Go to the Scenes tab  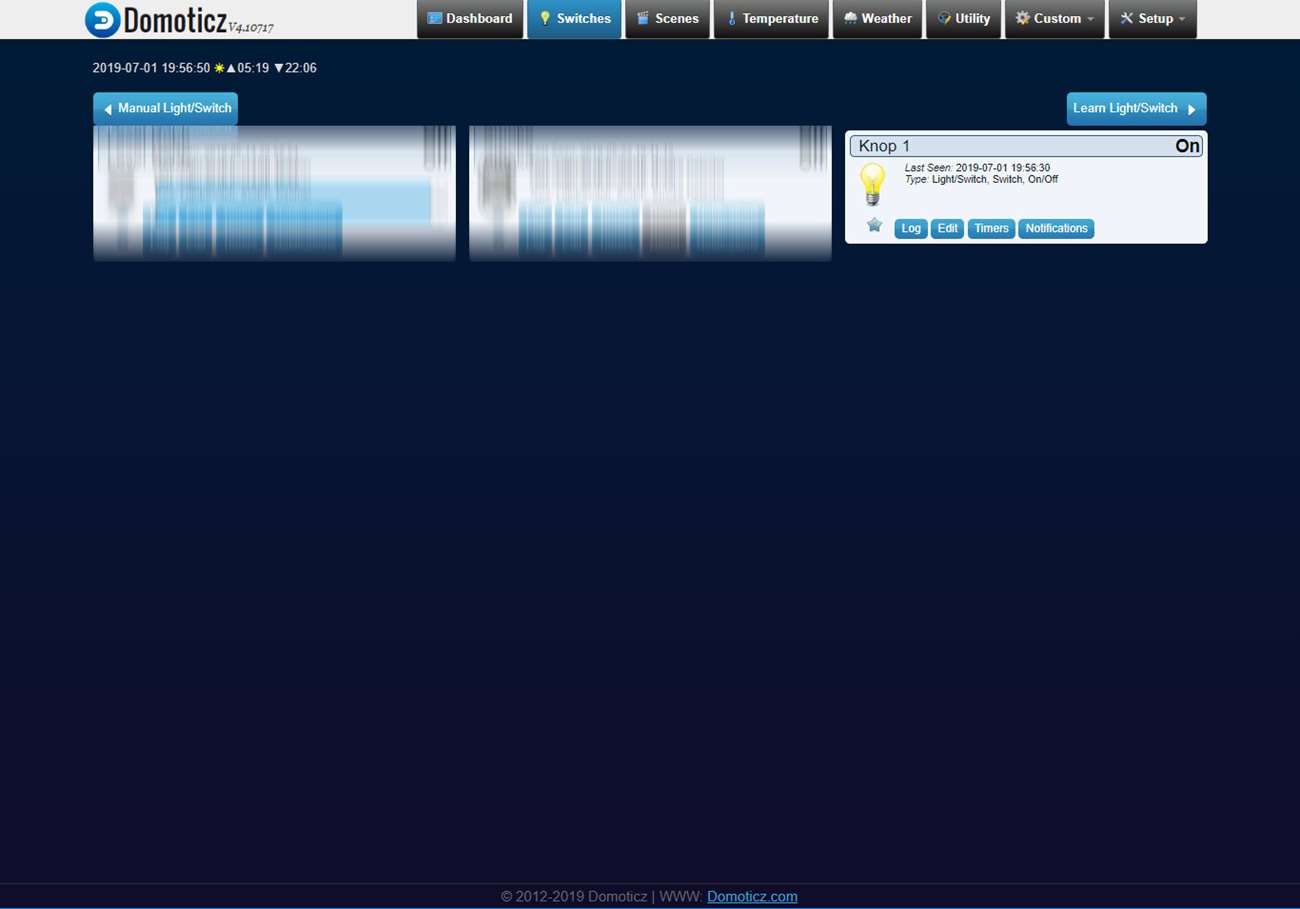coord(668,19)
